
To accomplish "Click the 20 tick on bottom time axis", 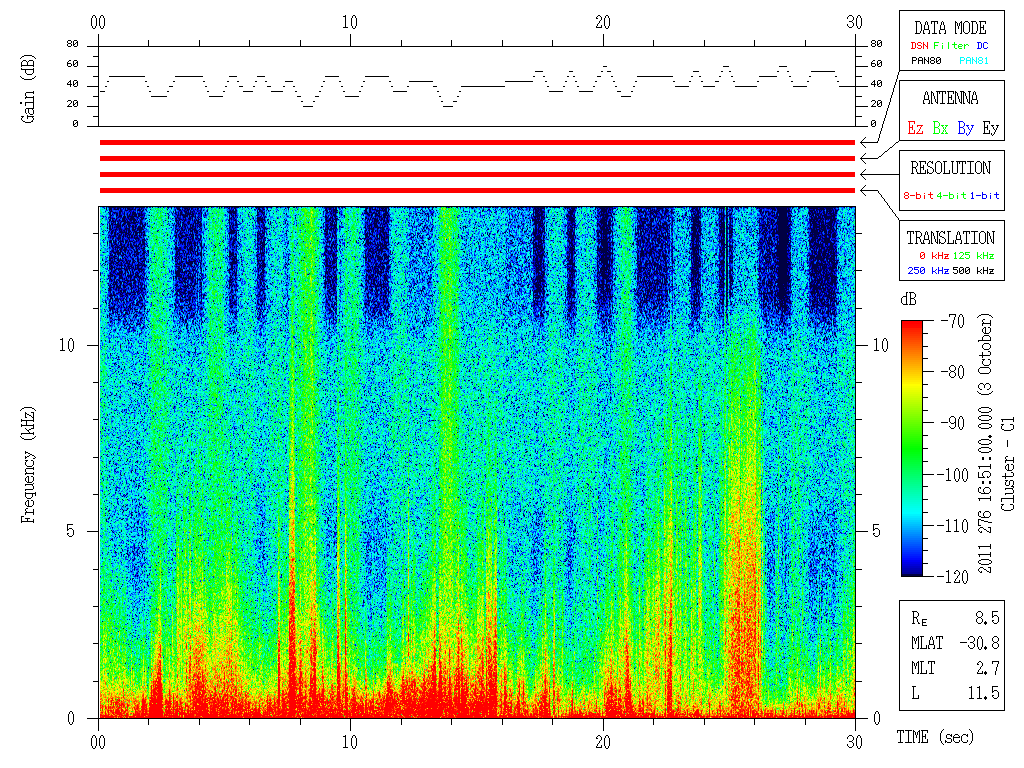I will (x=603, y=743).
